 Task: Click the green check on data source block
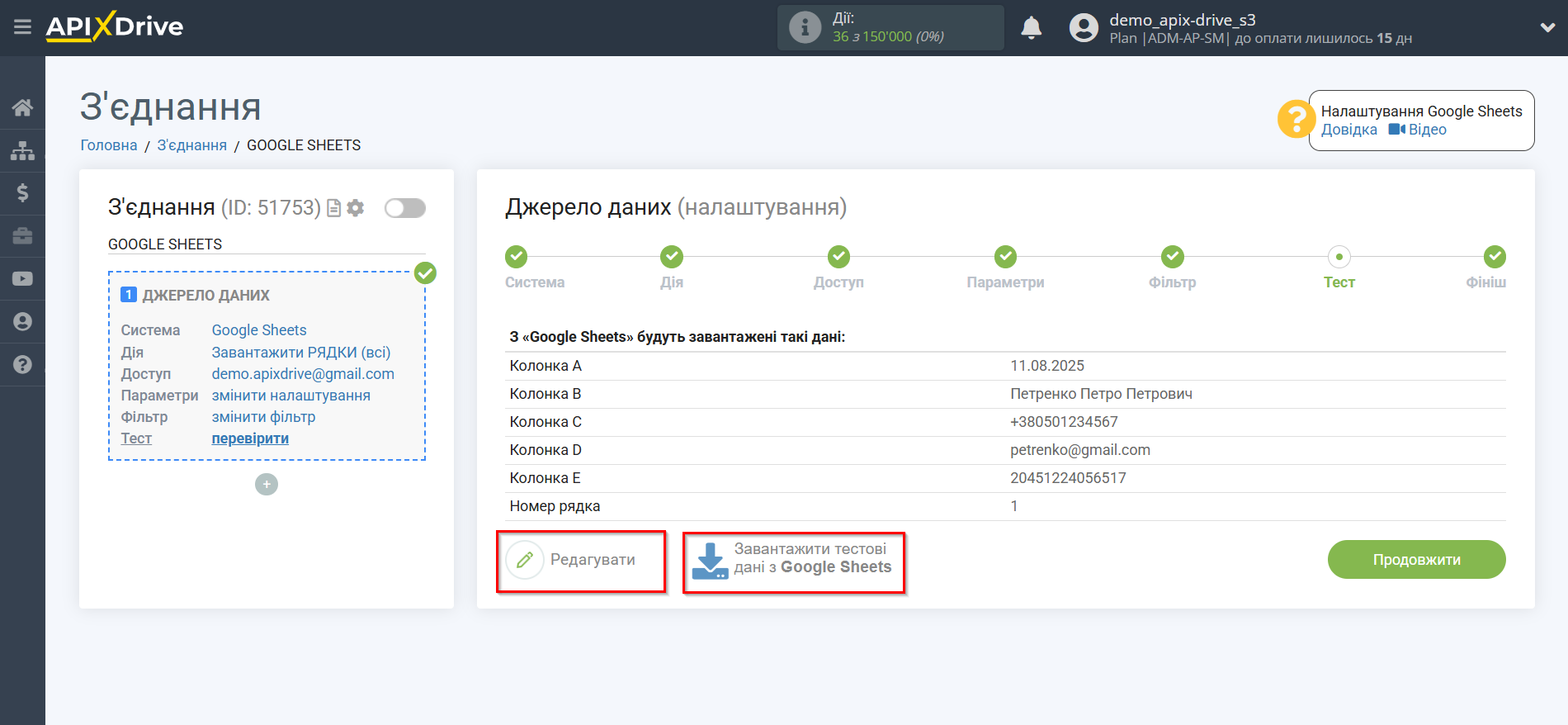[x=425, y=272]
